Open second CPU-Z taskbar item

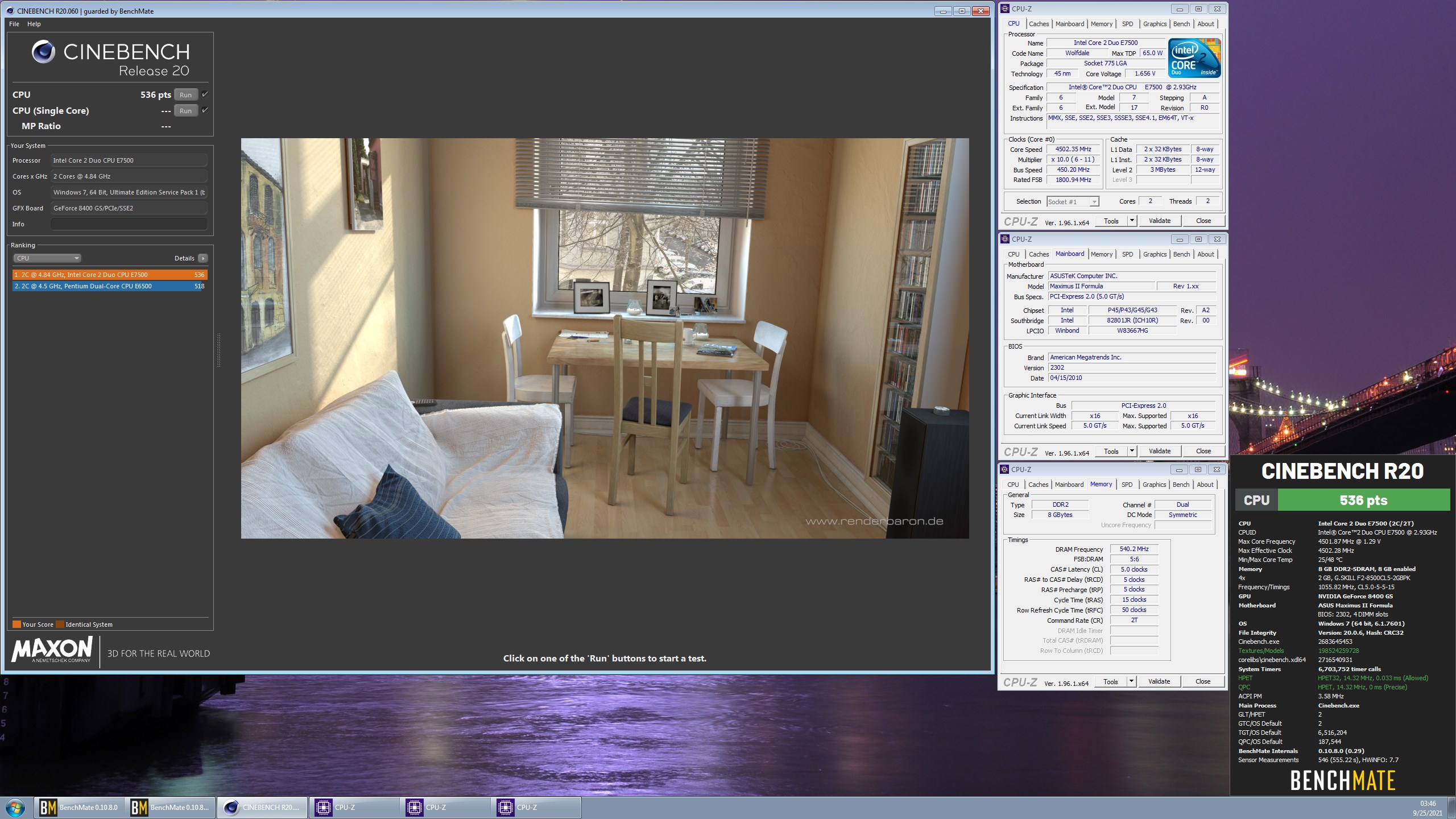445,808
